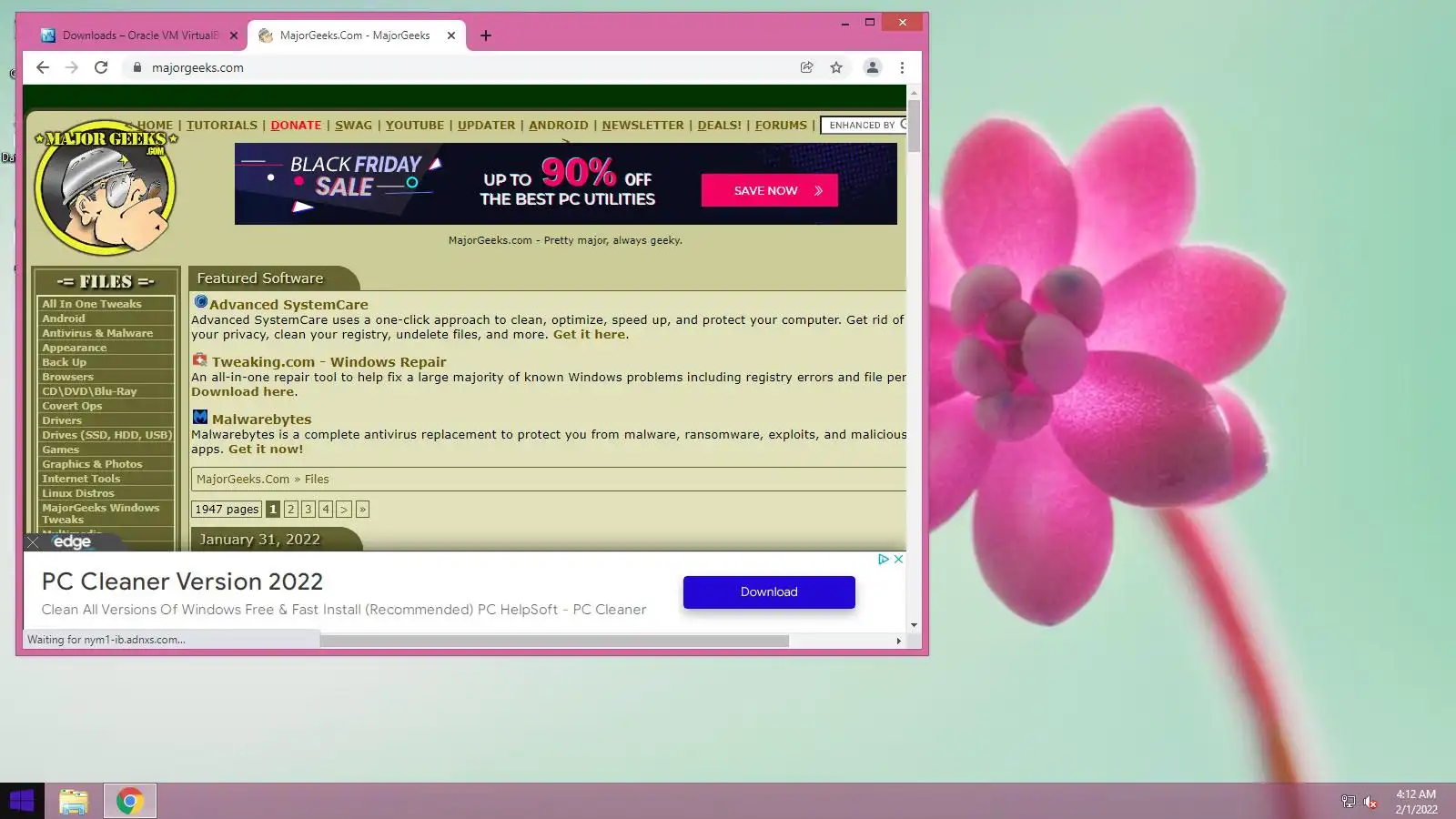1456x819 pixels.
Task: Open the Chrome three-dot menu
Action: [902, 67]
